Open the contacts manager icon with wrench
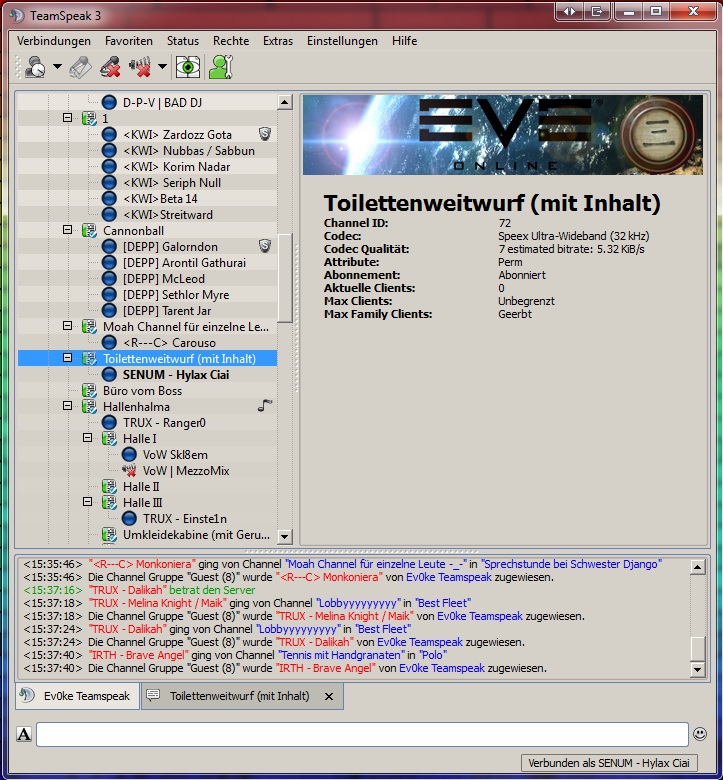The width and height of the screenshot is (723, 780). pyautogui.click(x=220, y=67)
